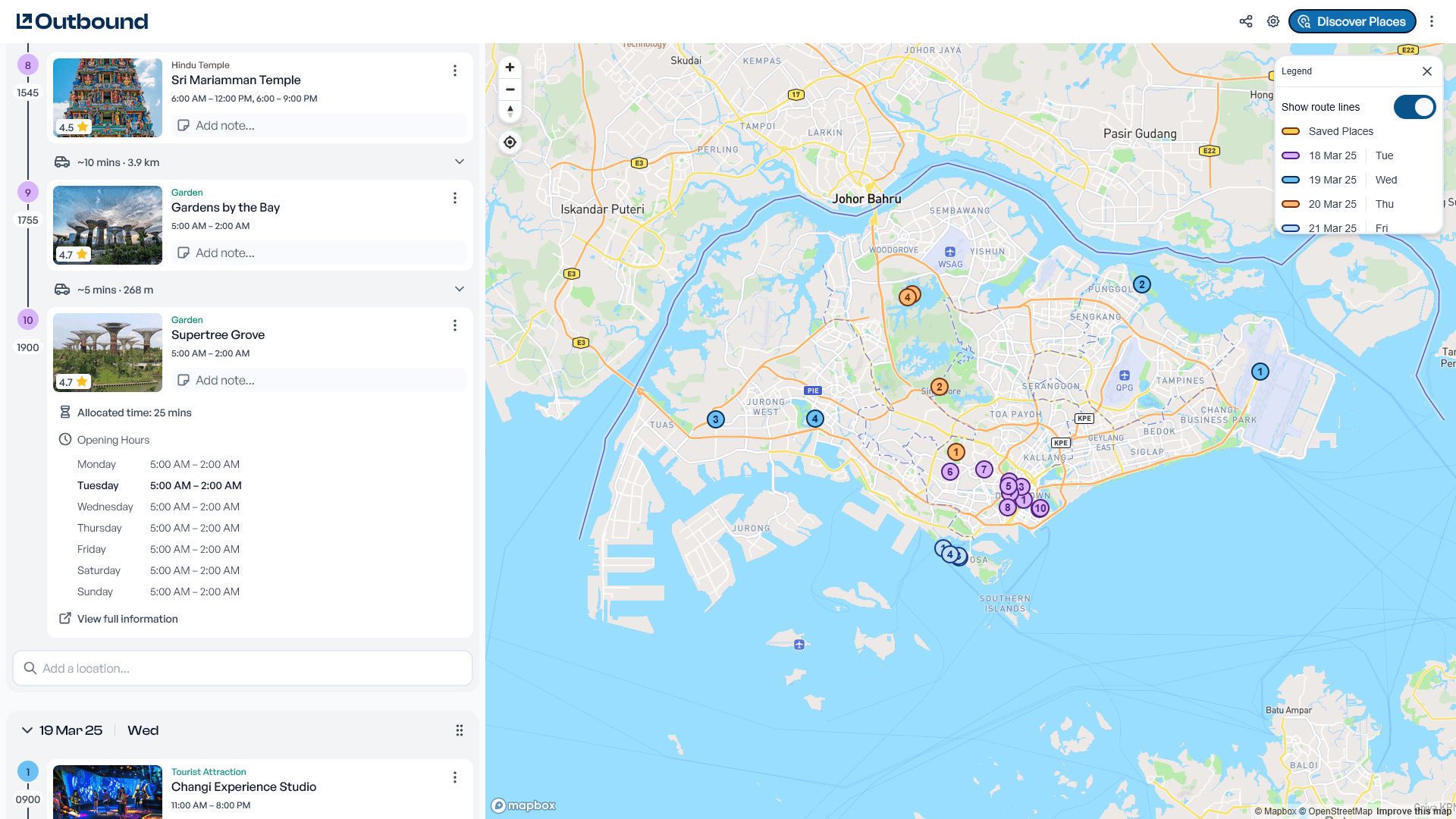This screenshot has height=819, width=1456.
Task: Click the Supertree Grove title
Action: point(218,334)
